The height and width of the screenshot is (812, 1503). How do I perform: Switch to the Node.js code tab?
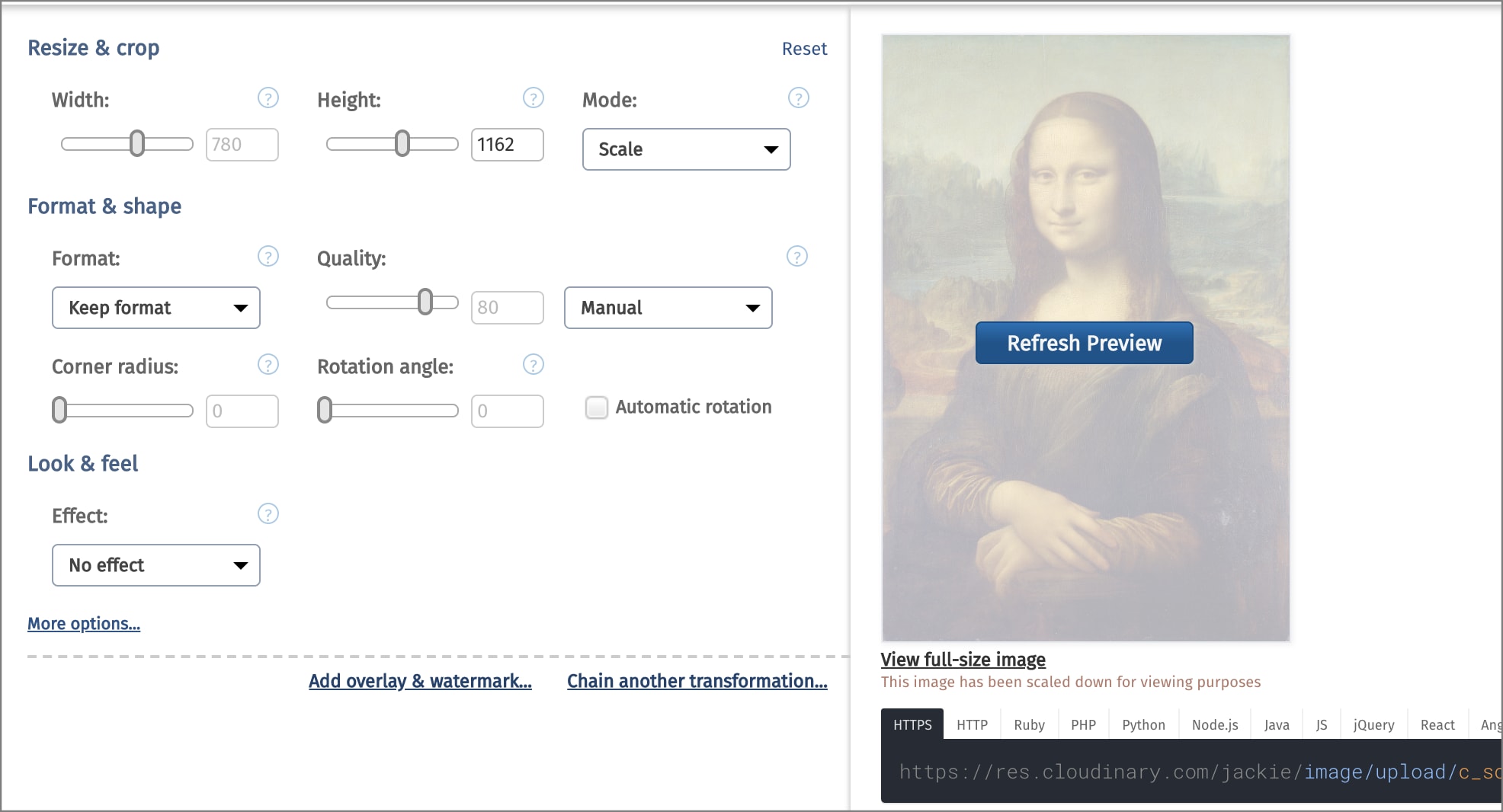[x=1215, y=724]
